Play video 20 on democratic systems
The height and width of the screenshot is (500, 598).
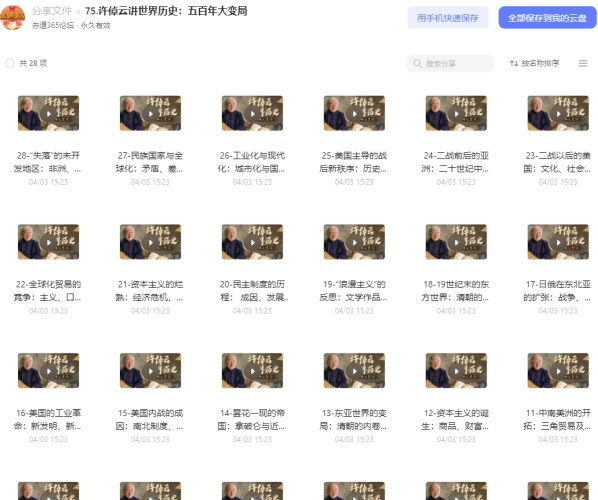pos(252,242)
